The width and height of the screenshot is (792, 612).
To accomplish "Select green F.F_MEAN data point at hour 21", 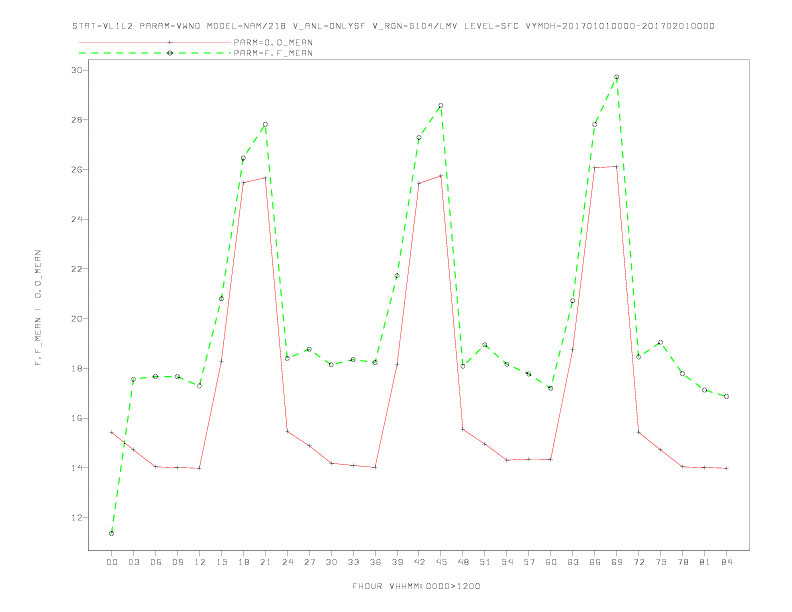I will pos(265,124).
